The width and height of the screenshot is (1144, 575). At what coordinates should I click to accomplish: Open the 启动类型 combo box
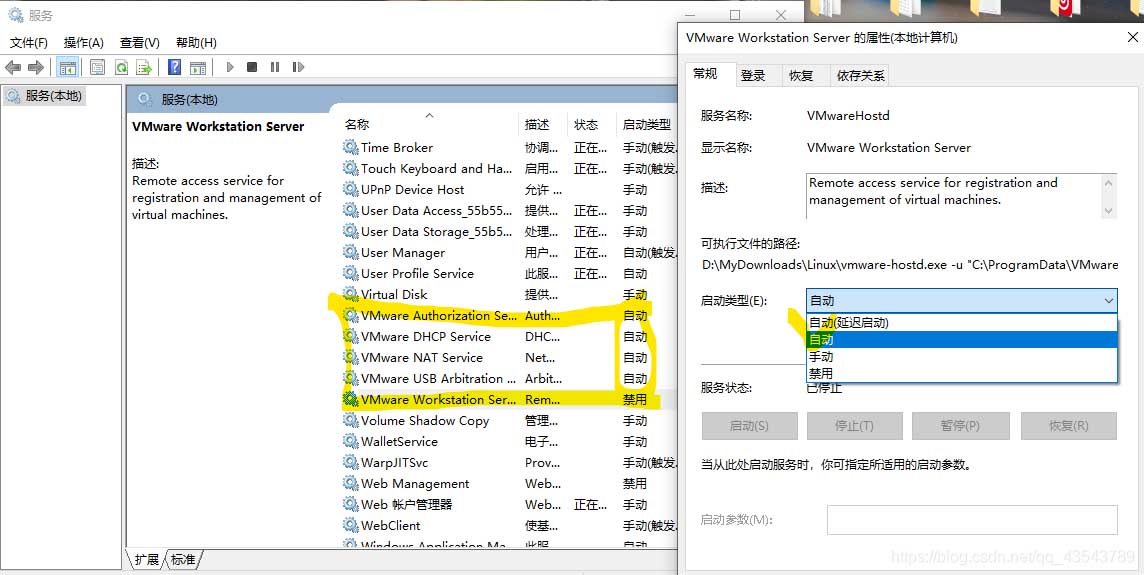[962, 301]
